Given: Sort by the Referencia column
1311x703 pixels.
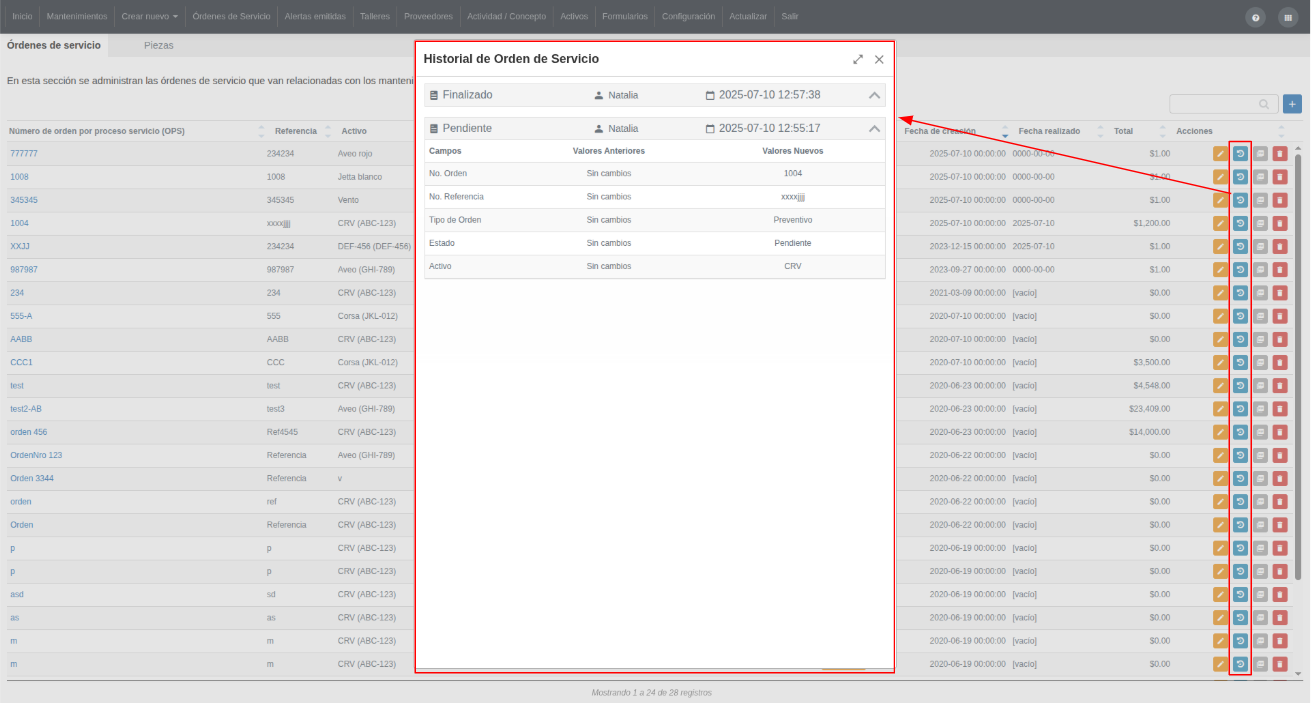Looking at the screenshot, I should [296, 131].
